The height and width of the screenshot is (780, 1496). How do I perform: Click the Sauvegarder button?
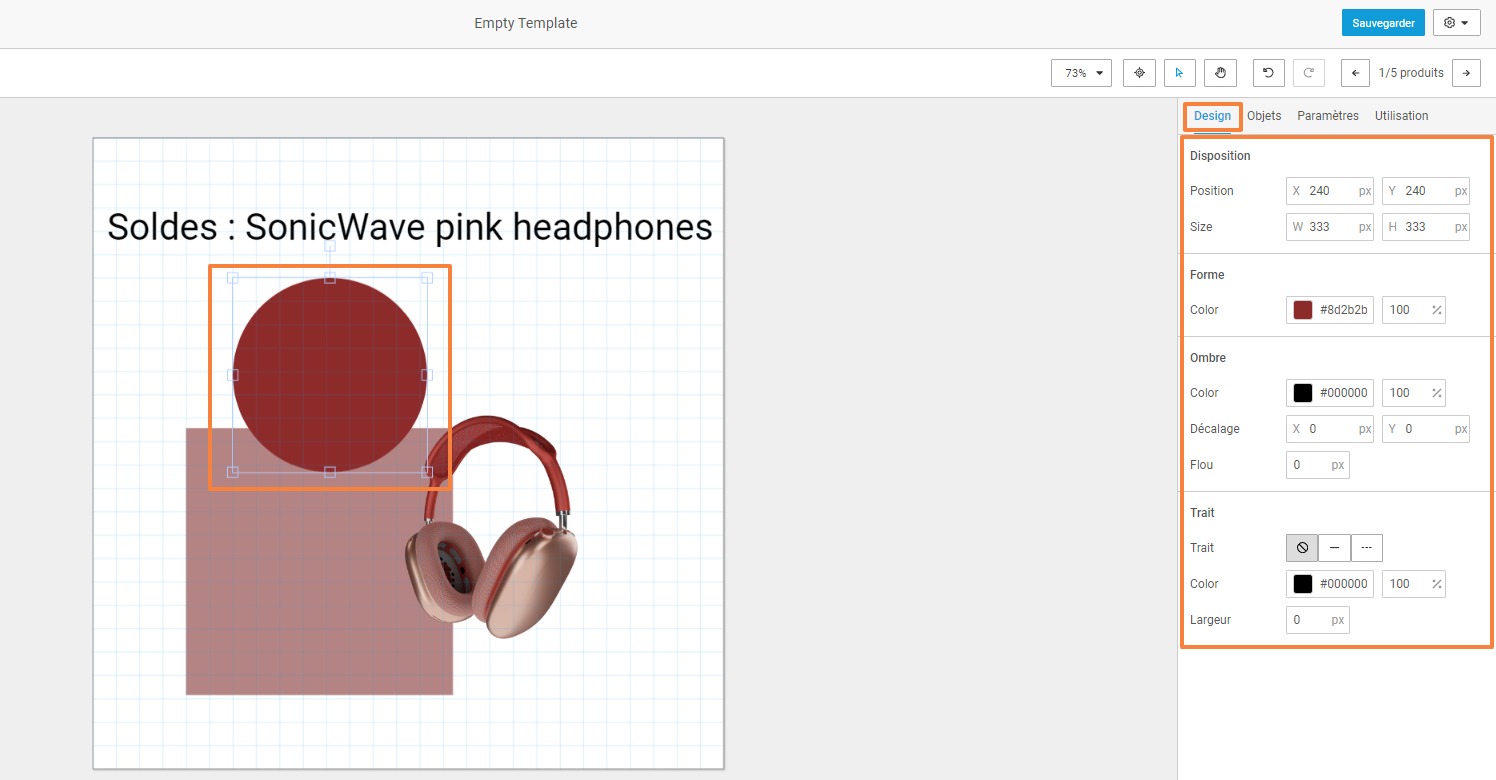point(1383,23)
